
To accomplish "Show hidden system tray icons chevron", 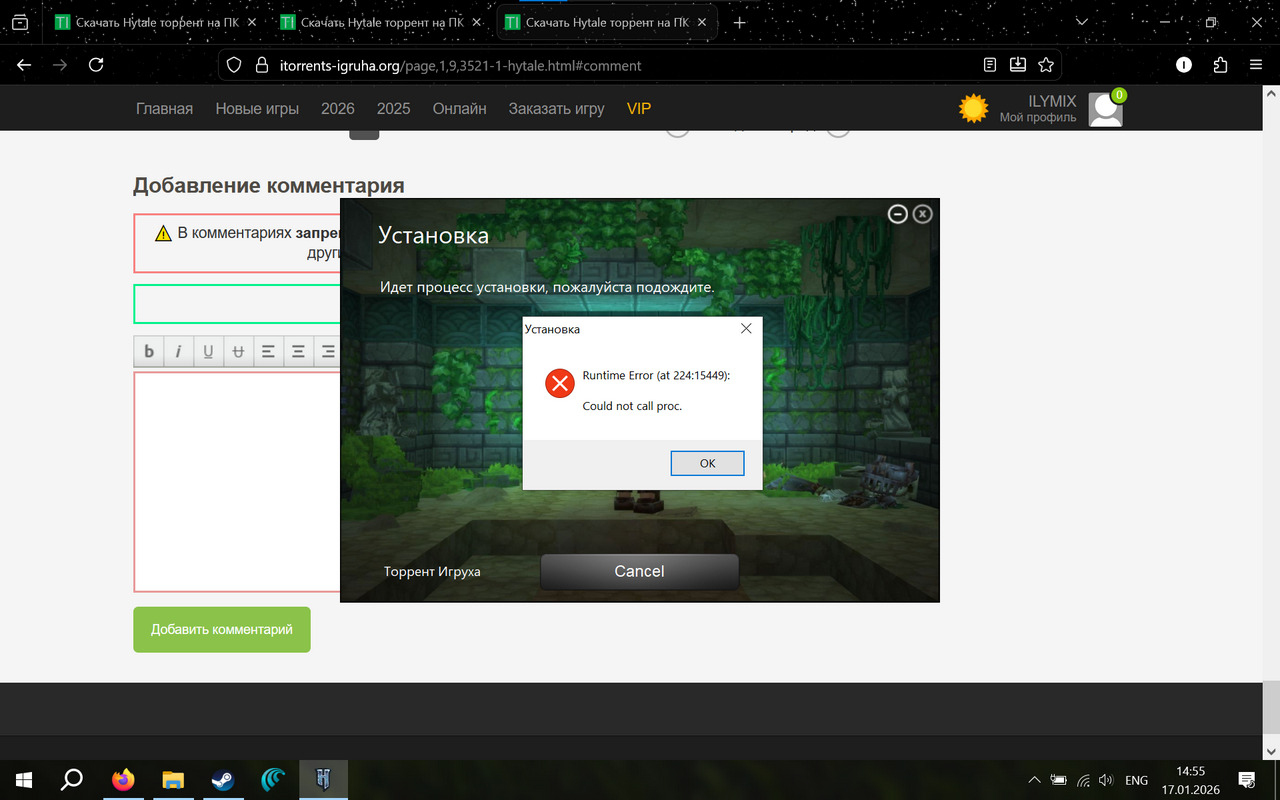I will pos(1034,780).
